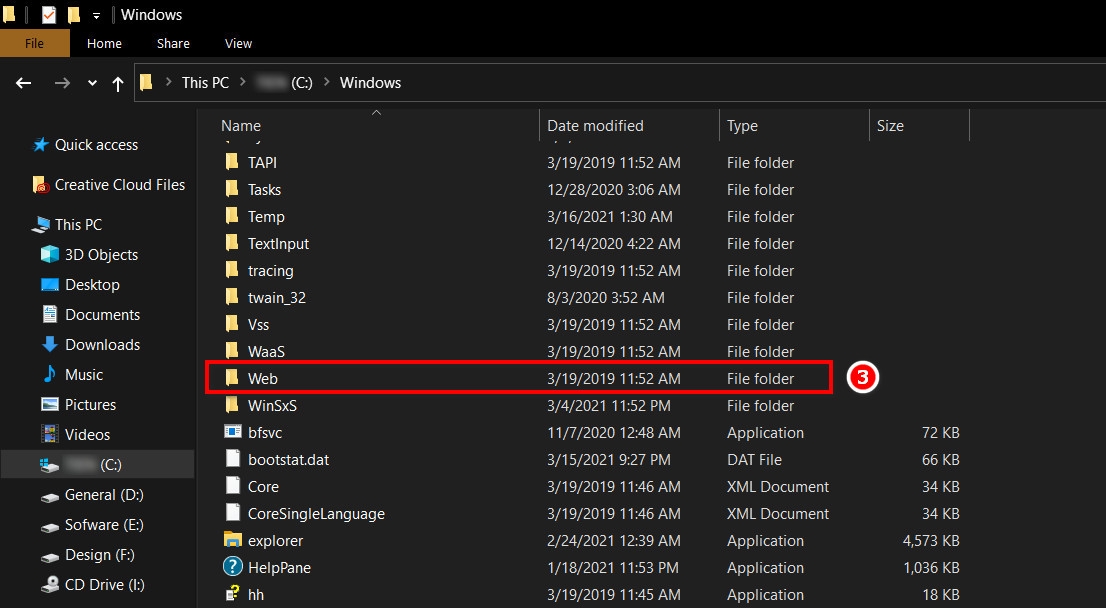
Task: Switch to the Home ribbon tab
Action: (104, 43)
